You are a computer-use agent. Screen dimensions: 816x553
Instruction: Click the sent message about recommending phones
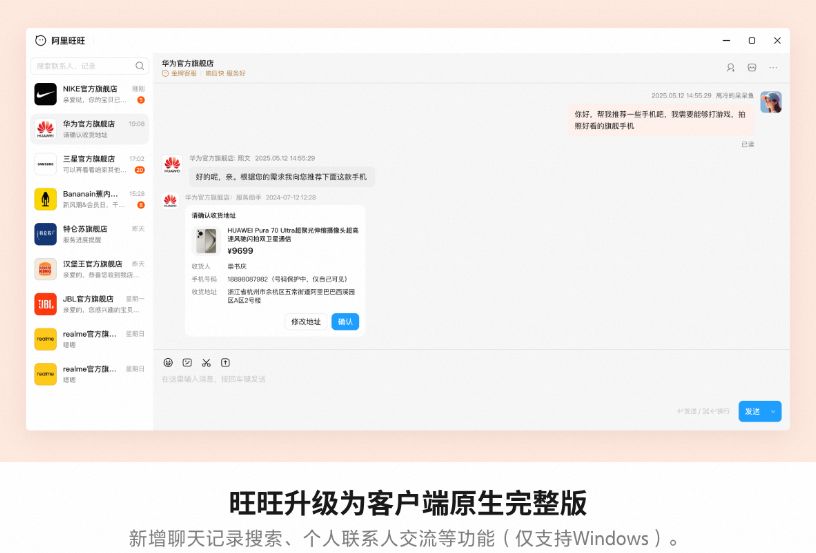point(660,120)
